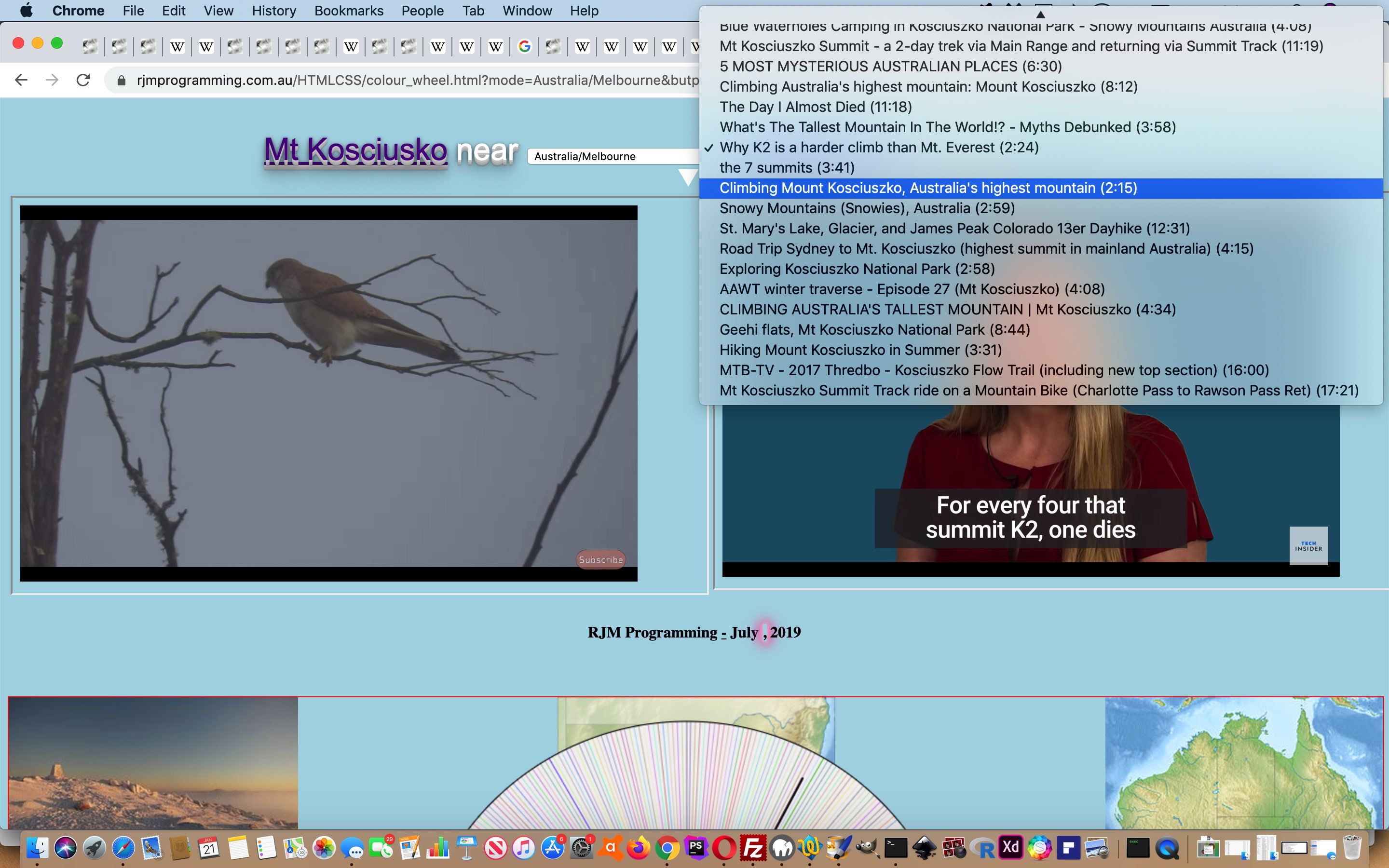Open Chrome's History menu
The width and height of the screenshot is (1389, 868).
point(274,10)
